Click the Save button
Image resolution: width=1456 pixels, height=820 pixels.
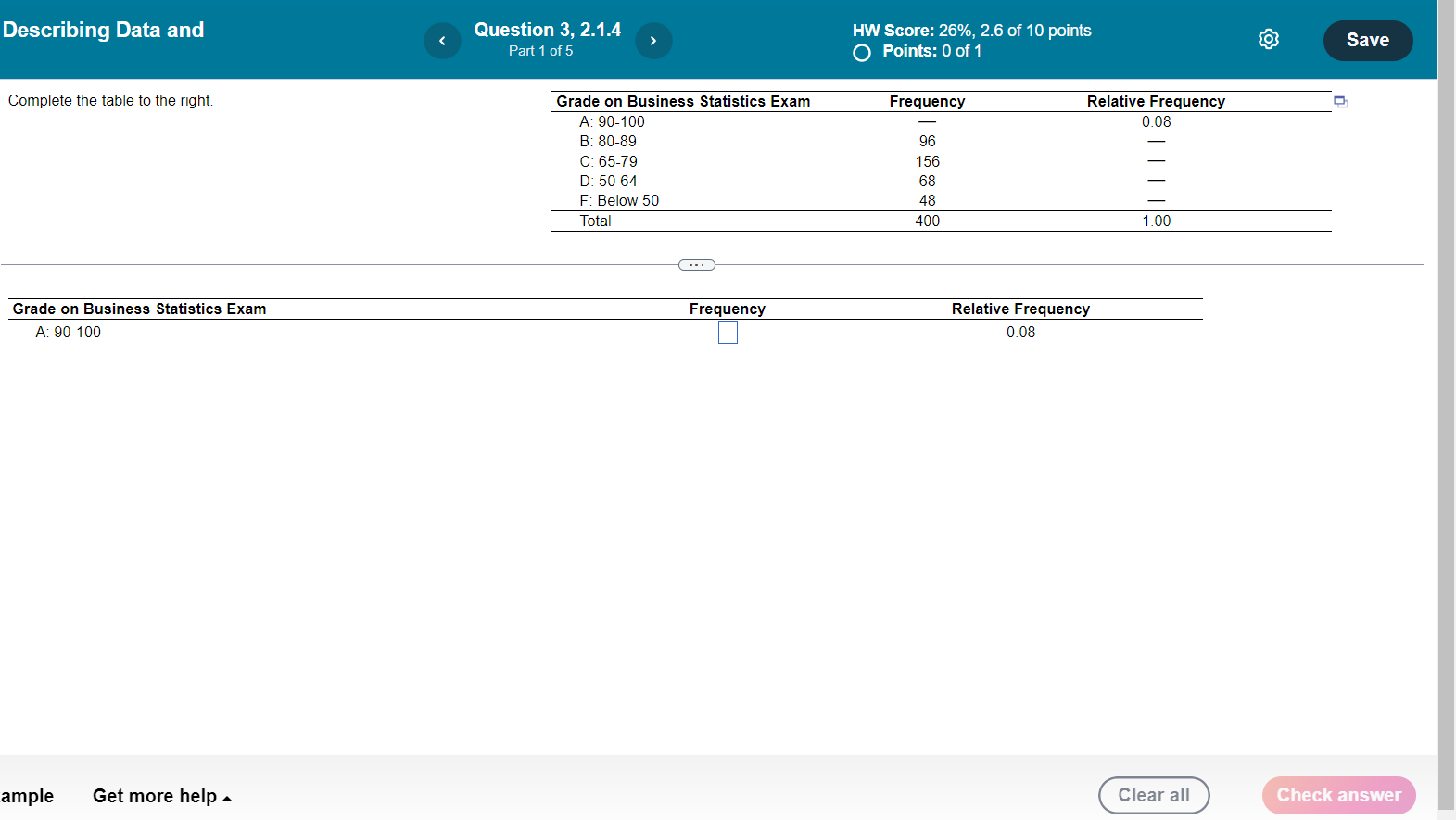click(x=1368, y=41)
